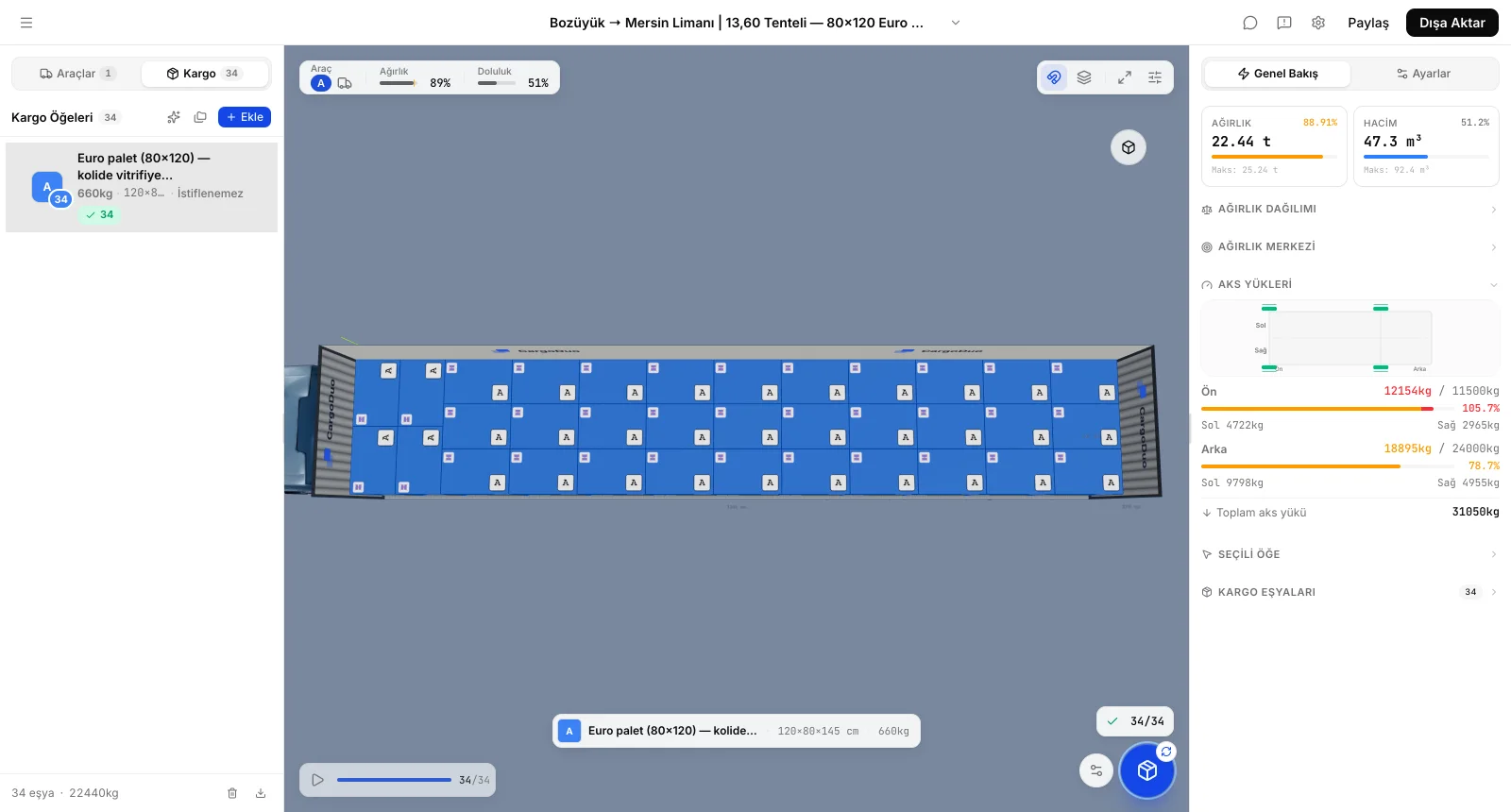The width and height of the screenshot is (1511, 812).
Task: Click the Arka axle value 18895kg
Action: [1407, 448]
